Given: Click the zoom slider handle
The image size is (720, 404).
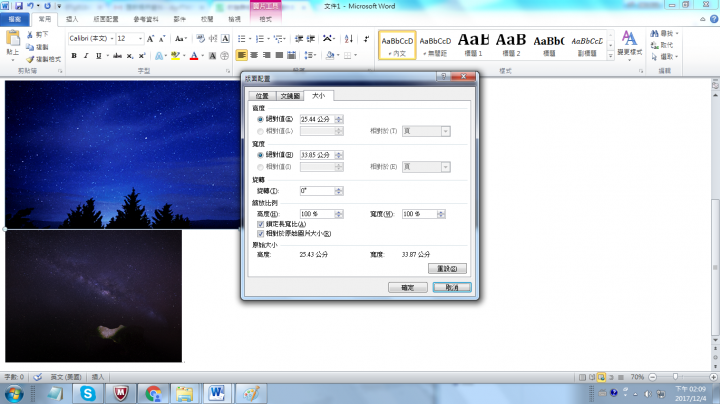Looking at the screenshot, I should pyautogui.click(x=675, y=377).
